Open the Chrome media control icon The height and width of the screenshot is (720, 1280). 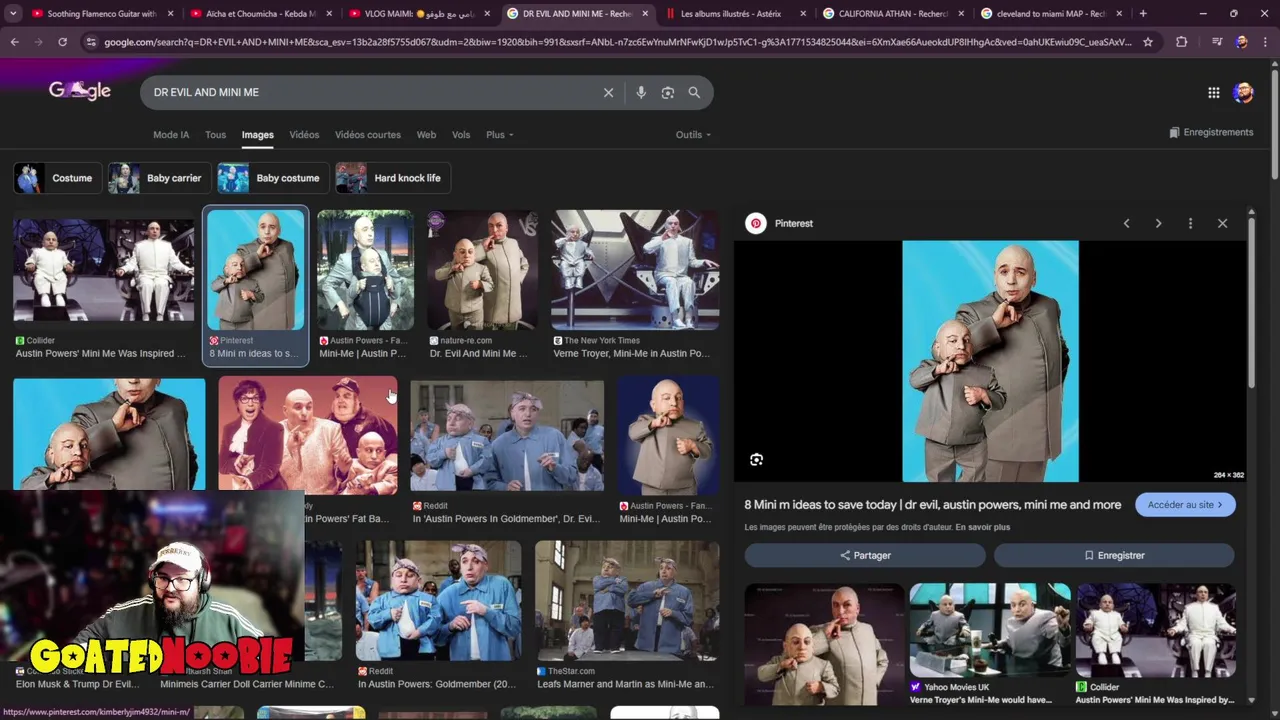(x=1217, y=42)
